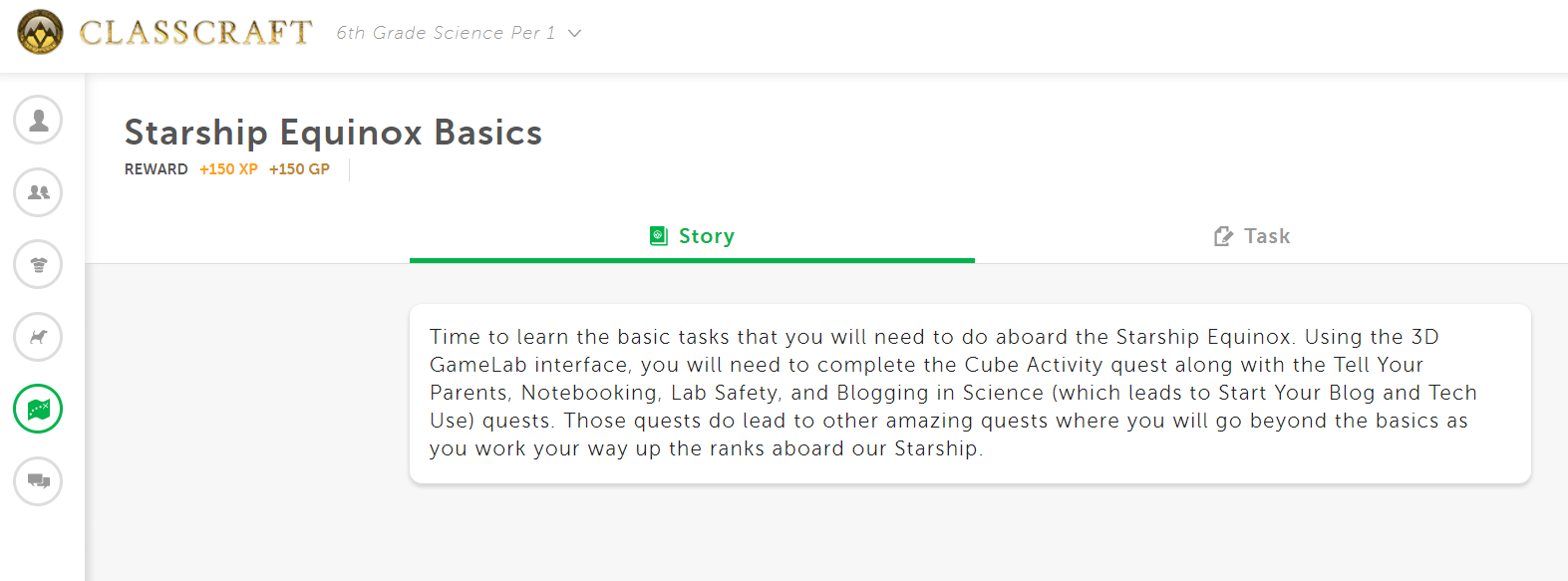Image resolution: width=1568 pixels, height=581 pixels.
Task: Open the equipment armor sidebar icon
Action: coord(38,264)
